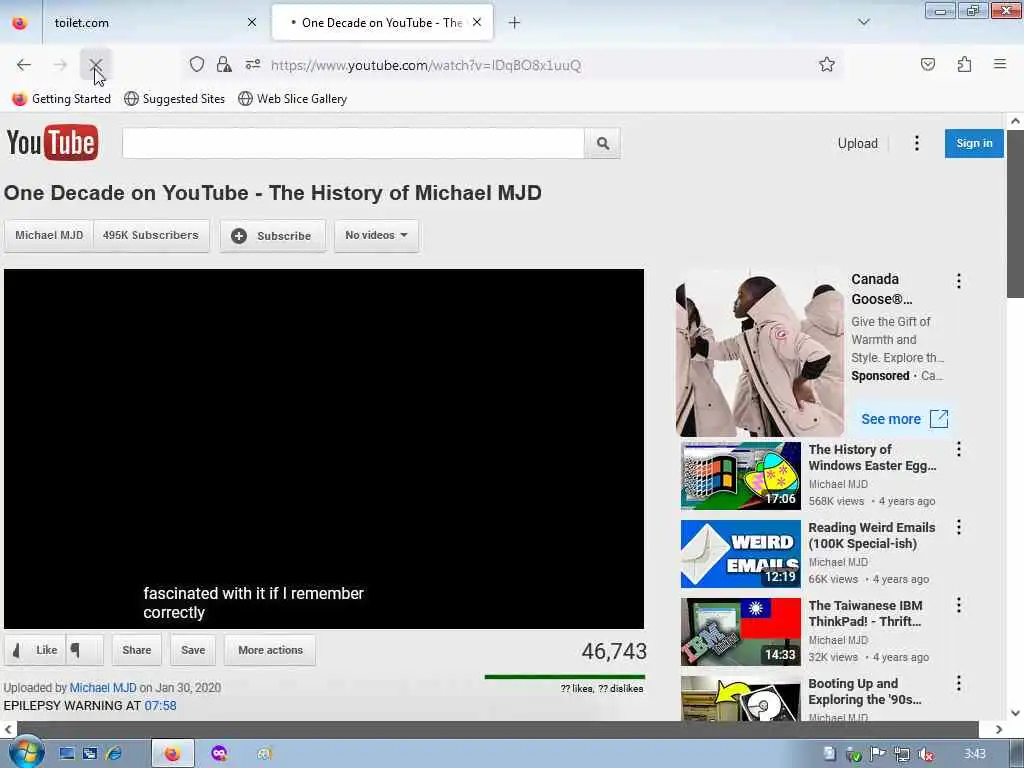Click the Save button under video
This screenshot has height=768, width=1024.
coord(193,650)
